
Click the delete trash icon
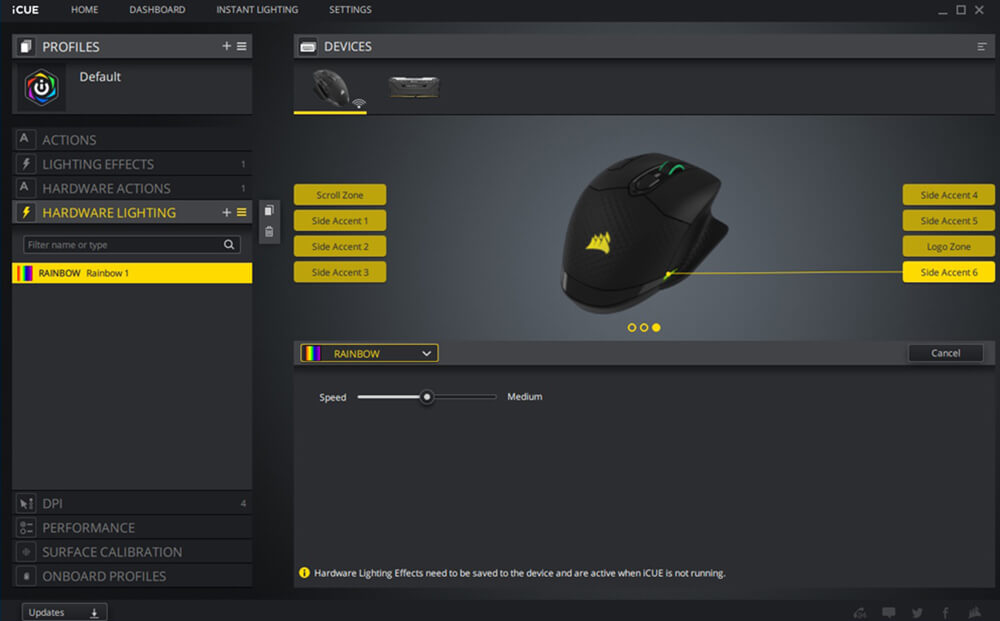pyautogui.click(x=269, y=232)
